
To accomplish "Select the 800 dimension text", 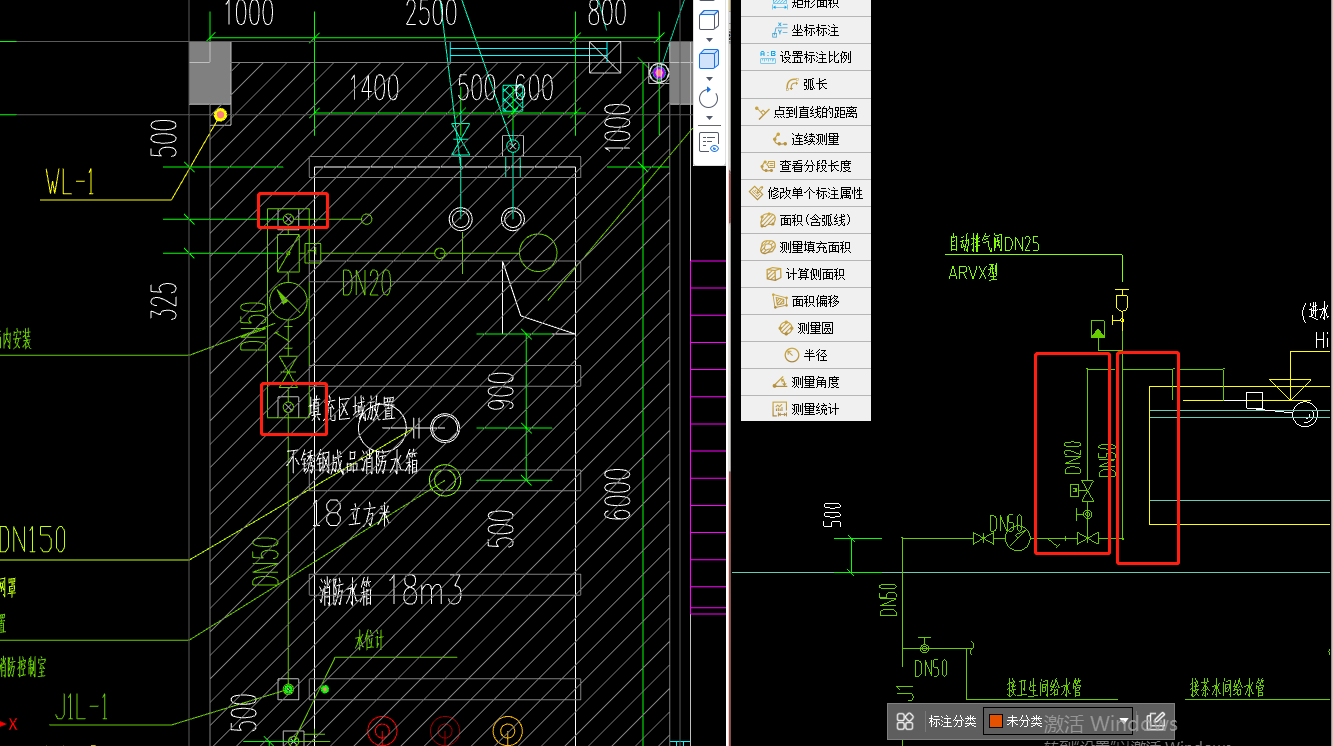I will pyautogui.click(x=607, y=14).
